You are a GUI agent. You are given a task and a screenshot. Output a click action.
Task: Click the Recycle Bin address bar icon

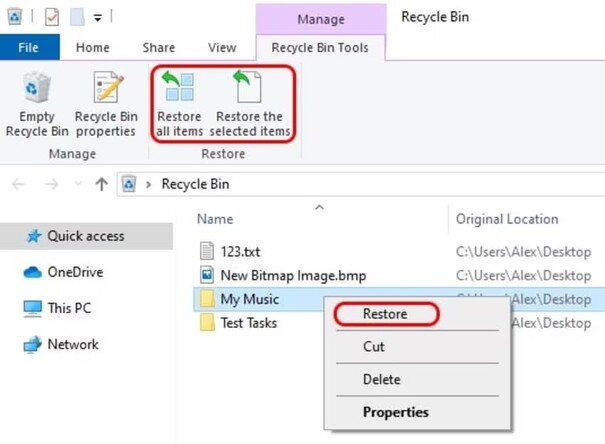(x=128, y=184)
